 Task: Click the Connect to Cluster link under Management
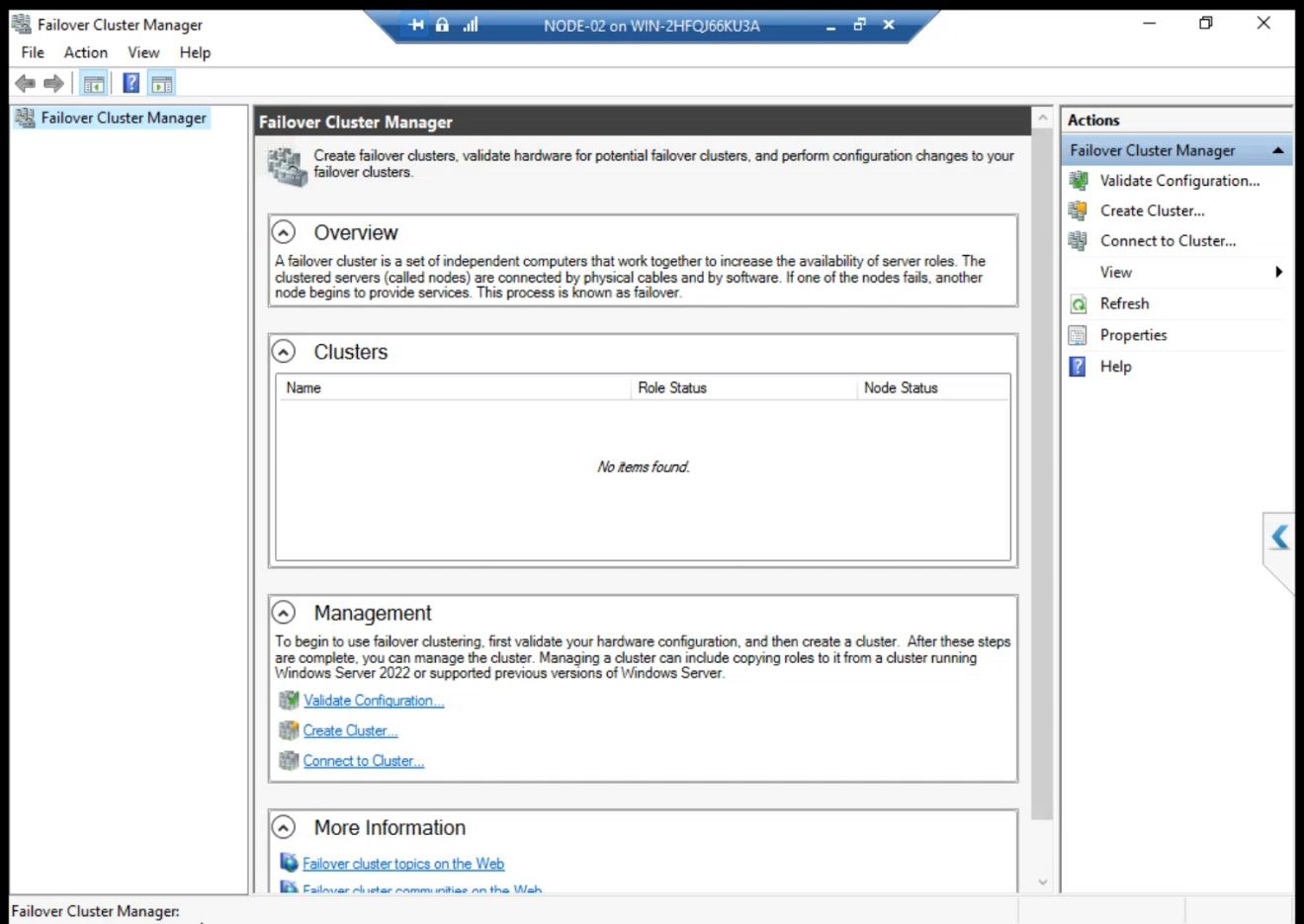click(x=363, y=761)
